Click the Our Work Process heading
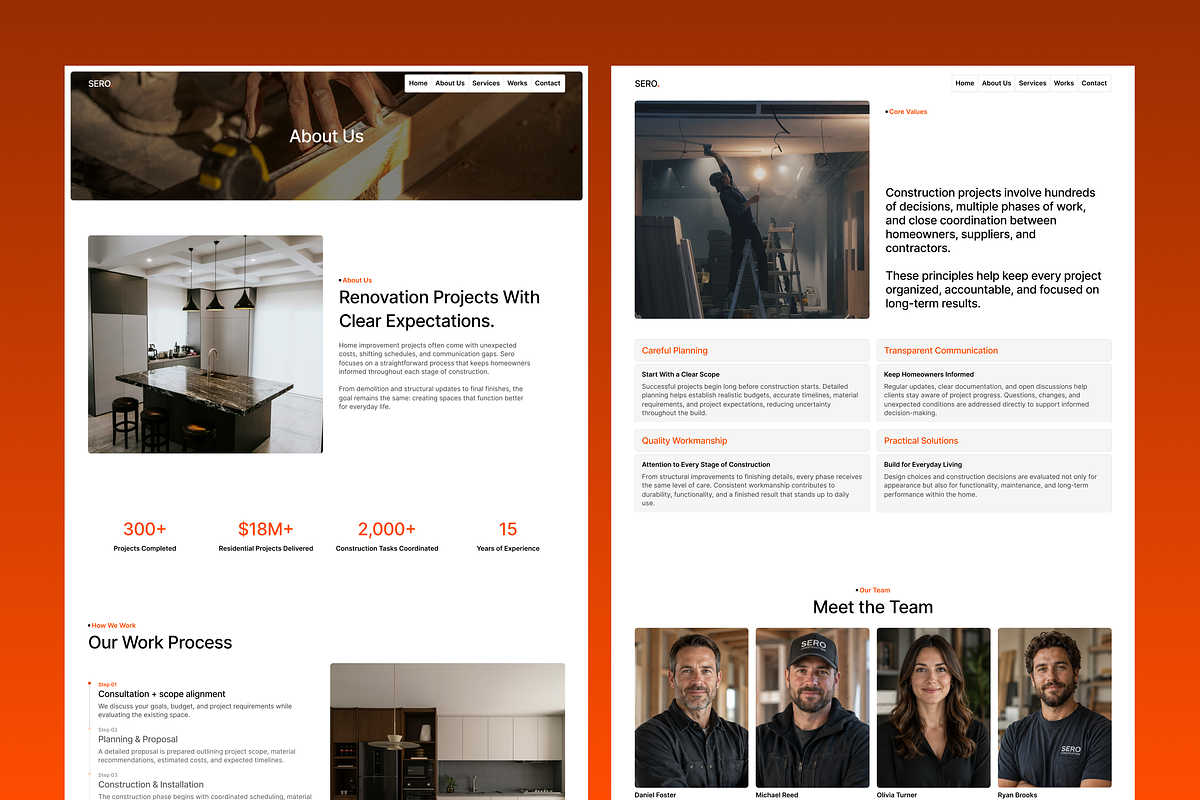1200x800 pixels. tap(160, 642)
